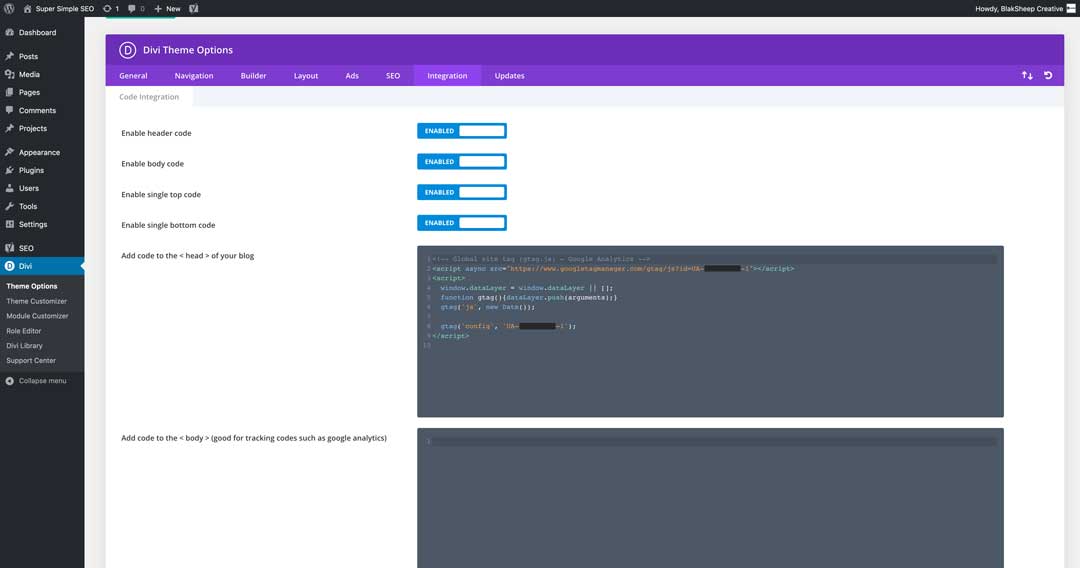Click the Divi D icon in sidebar
Image resolution: width=1080 pixels, height=568 pixels.
10,266
